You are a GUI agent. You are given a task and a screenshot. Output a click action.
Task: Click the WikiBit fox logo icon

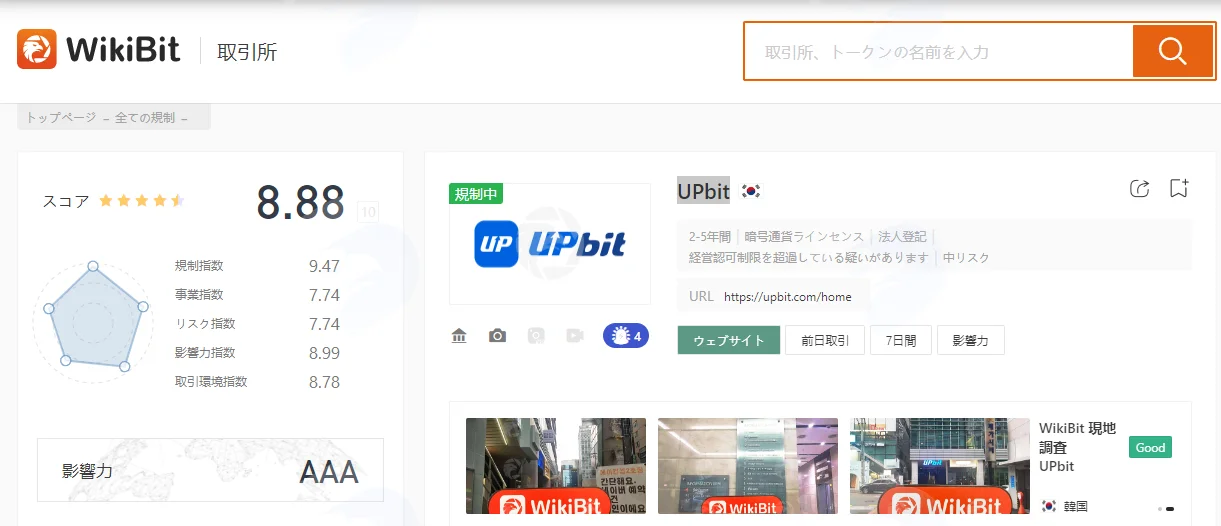(37, 48)
